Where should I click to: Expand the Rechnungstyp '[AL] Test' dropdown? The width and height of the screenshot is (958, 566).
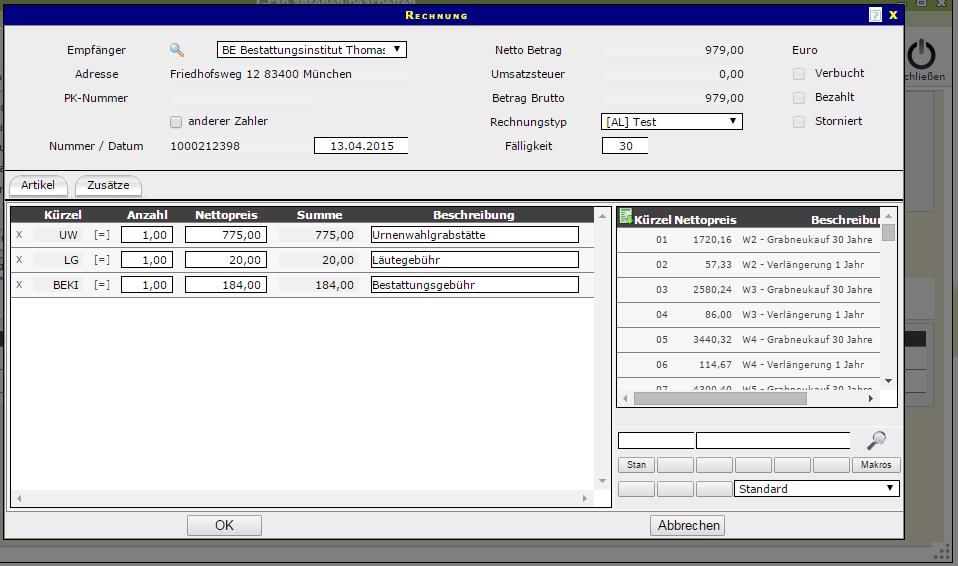point(671,122)
